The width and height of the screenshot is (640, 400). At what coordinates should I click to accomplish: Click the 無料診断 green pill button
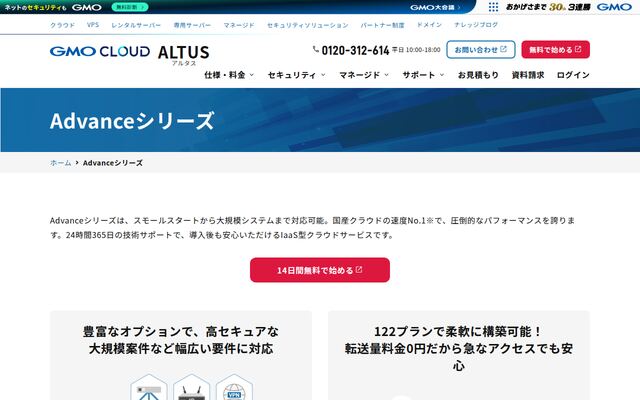click(130, 7)
